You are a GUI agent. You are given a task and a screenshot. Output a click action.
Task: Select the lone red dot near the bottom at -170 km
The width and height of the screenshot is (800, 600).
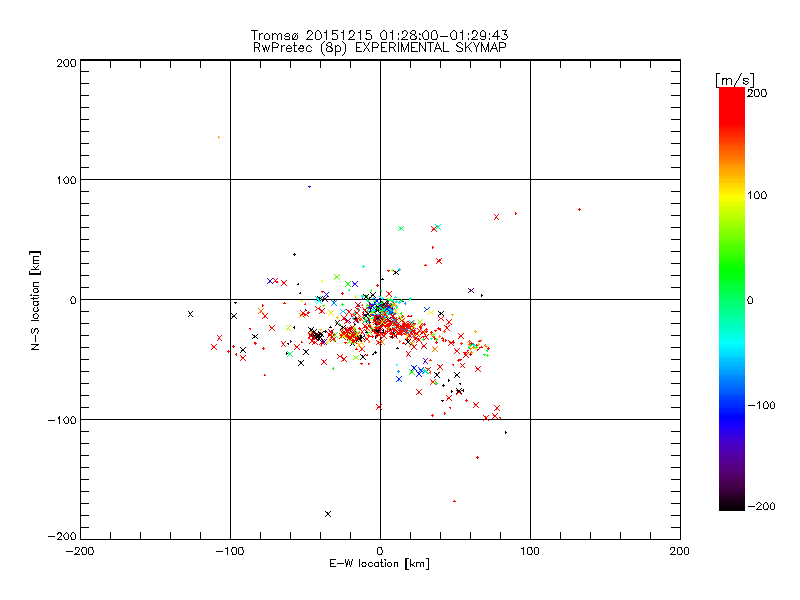[454, 501]
